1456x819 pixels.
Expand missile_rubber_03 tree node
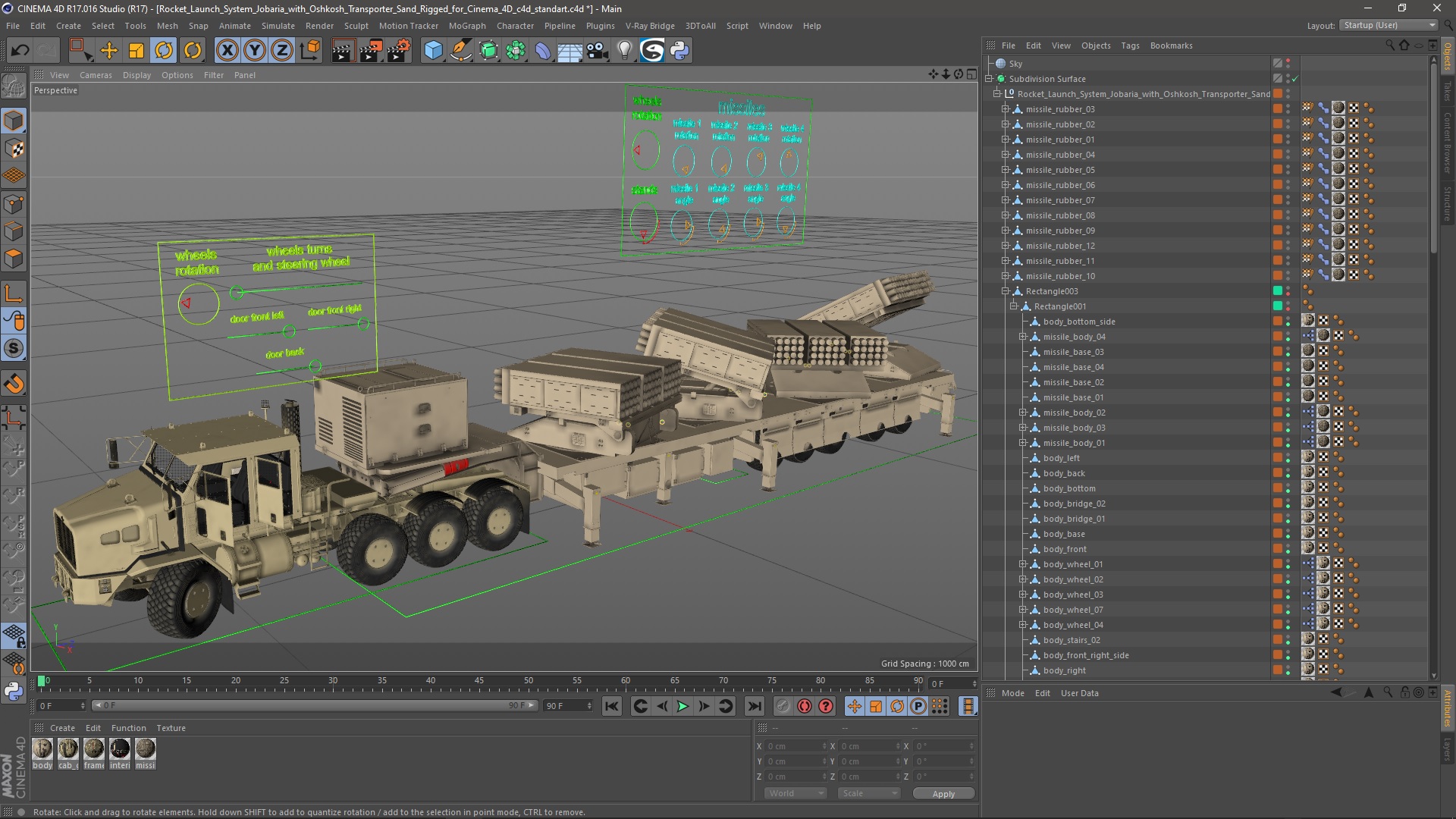click(1006, 109)
